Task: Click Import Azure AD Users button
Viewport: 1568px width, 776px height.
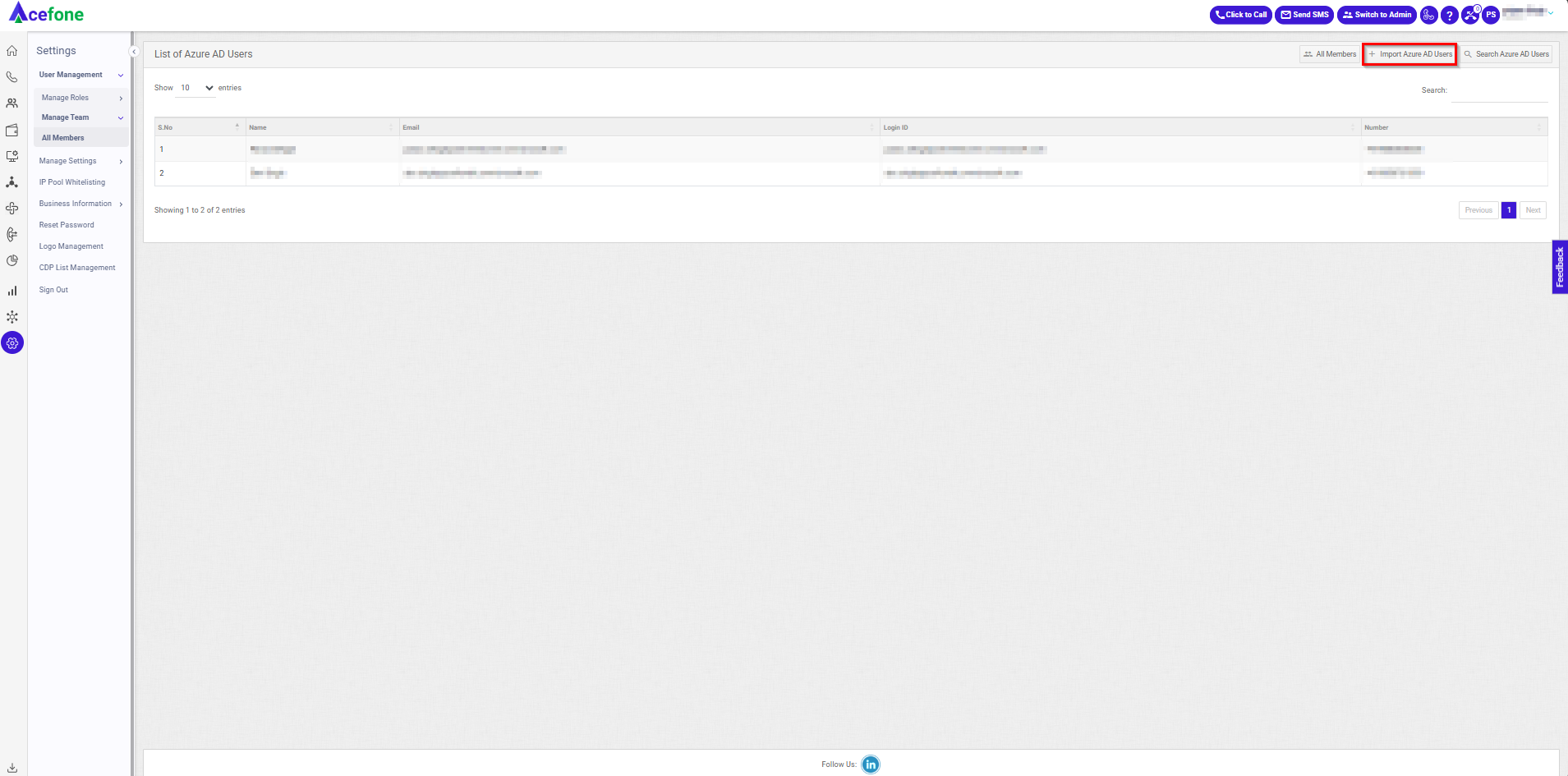Action: (1409, 54)
